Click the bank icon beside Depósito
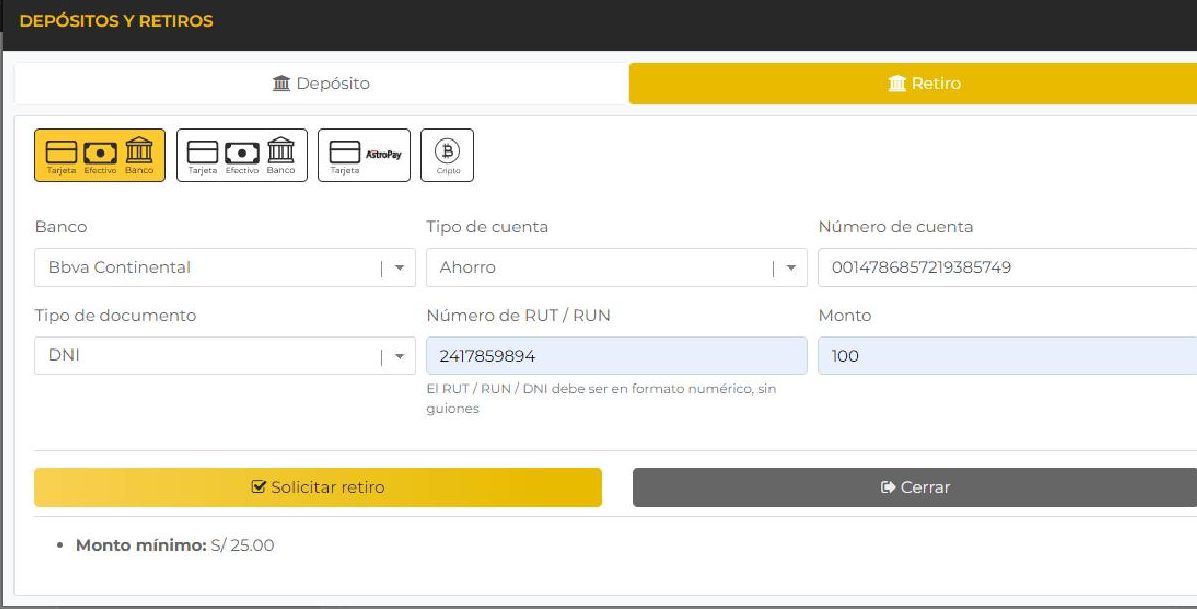1197x609 pixels. [282, 84]
